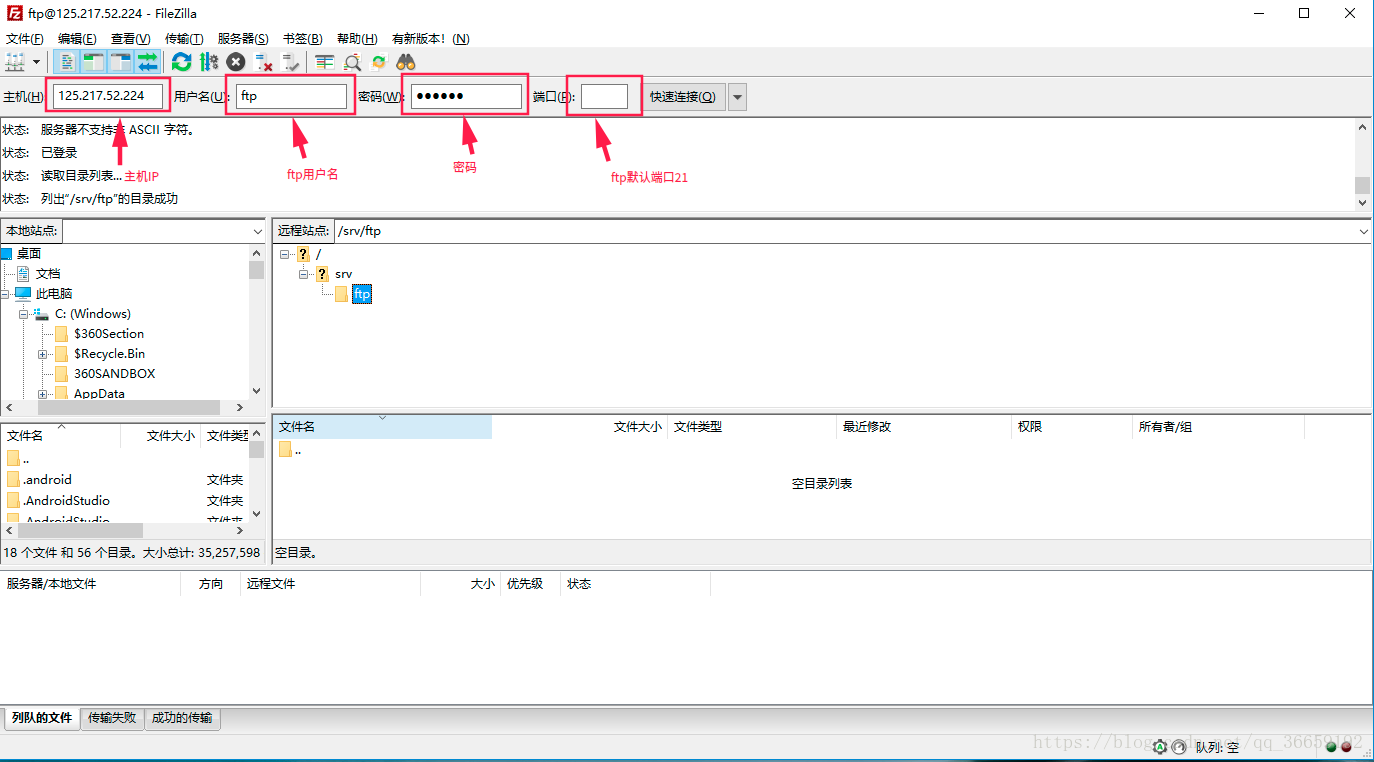Click 快速连接(Q) button
Screen dimensions: 1374x762
pyautogui.click(x=683, y=97)
